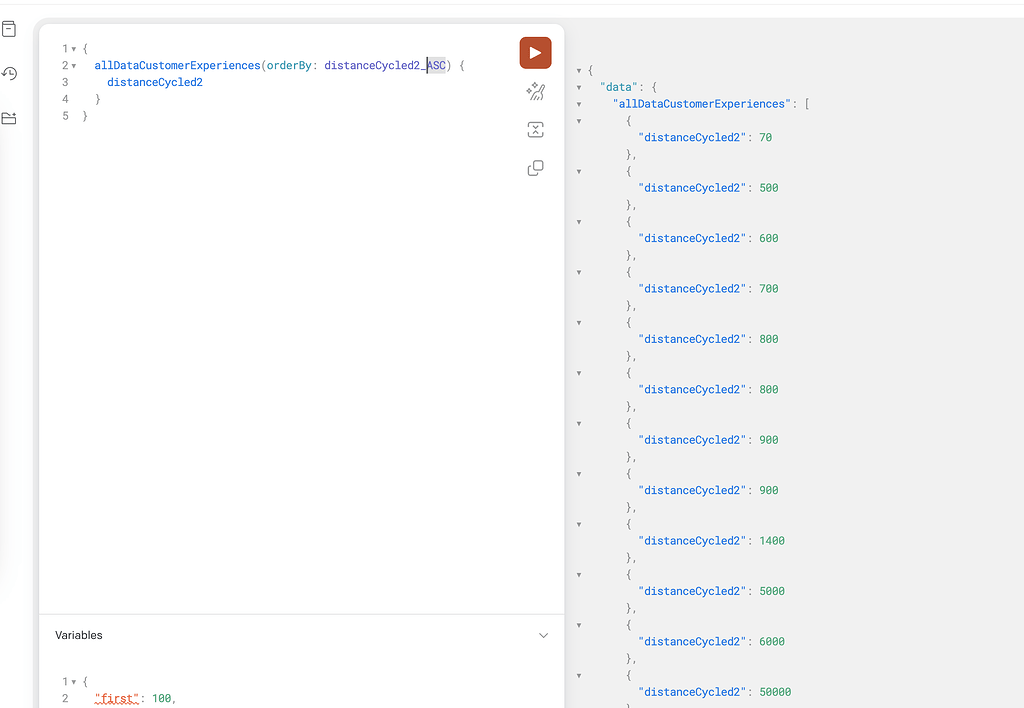Open the Variables section header
Image resolution: width=1024 pixels, height=708 pixels.
point(81,635)
